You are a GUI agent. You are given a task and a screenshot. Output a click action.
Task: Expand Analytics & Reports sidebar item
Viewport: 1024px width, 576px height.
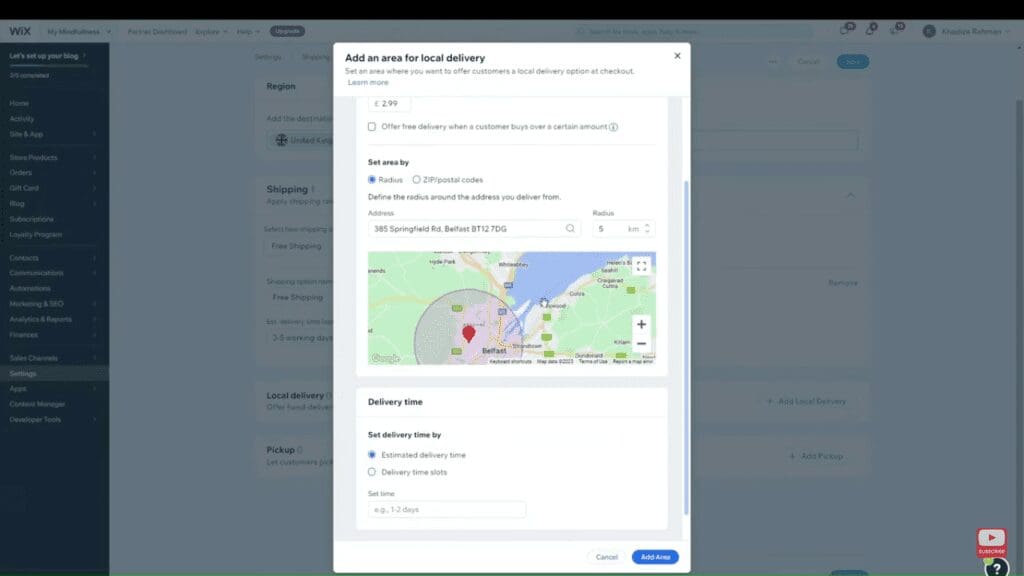click(x=52, y=319)
